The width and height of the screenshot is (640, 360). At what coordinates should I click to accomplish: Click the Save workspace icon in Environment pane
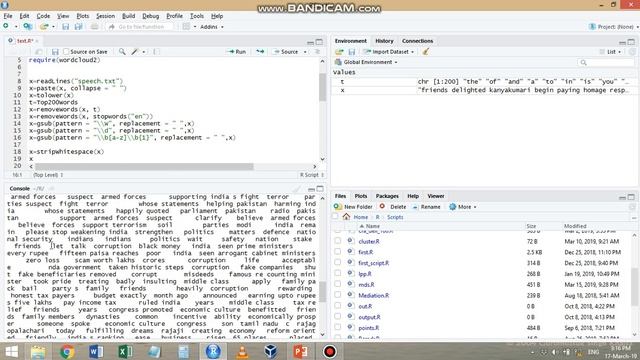coord(352,52)
